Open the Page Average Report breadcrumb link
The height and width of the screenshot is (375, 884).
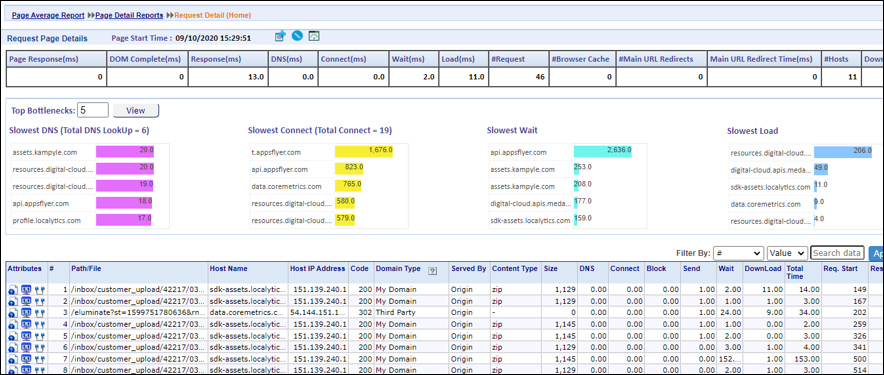(x=48, y=15)
